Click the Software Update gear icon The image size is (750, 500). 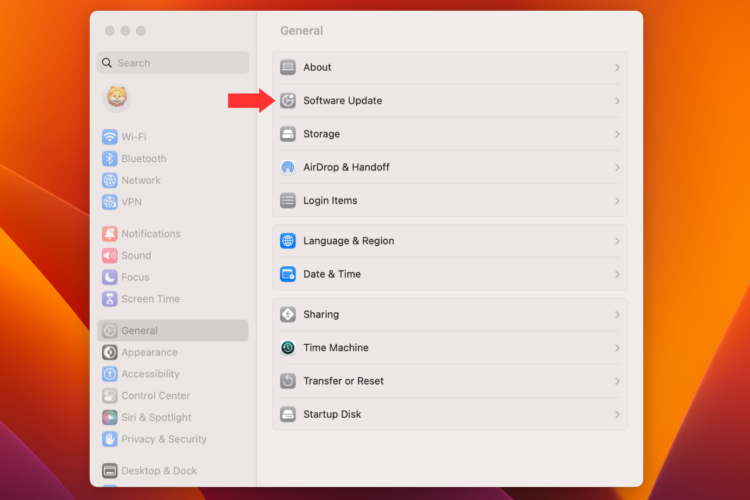point(288,100)
